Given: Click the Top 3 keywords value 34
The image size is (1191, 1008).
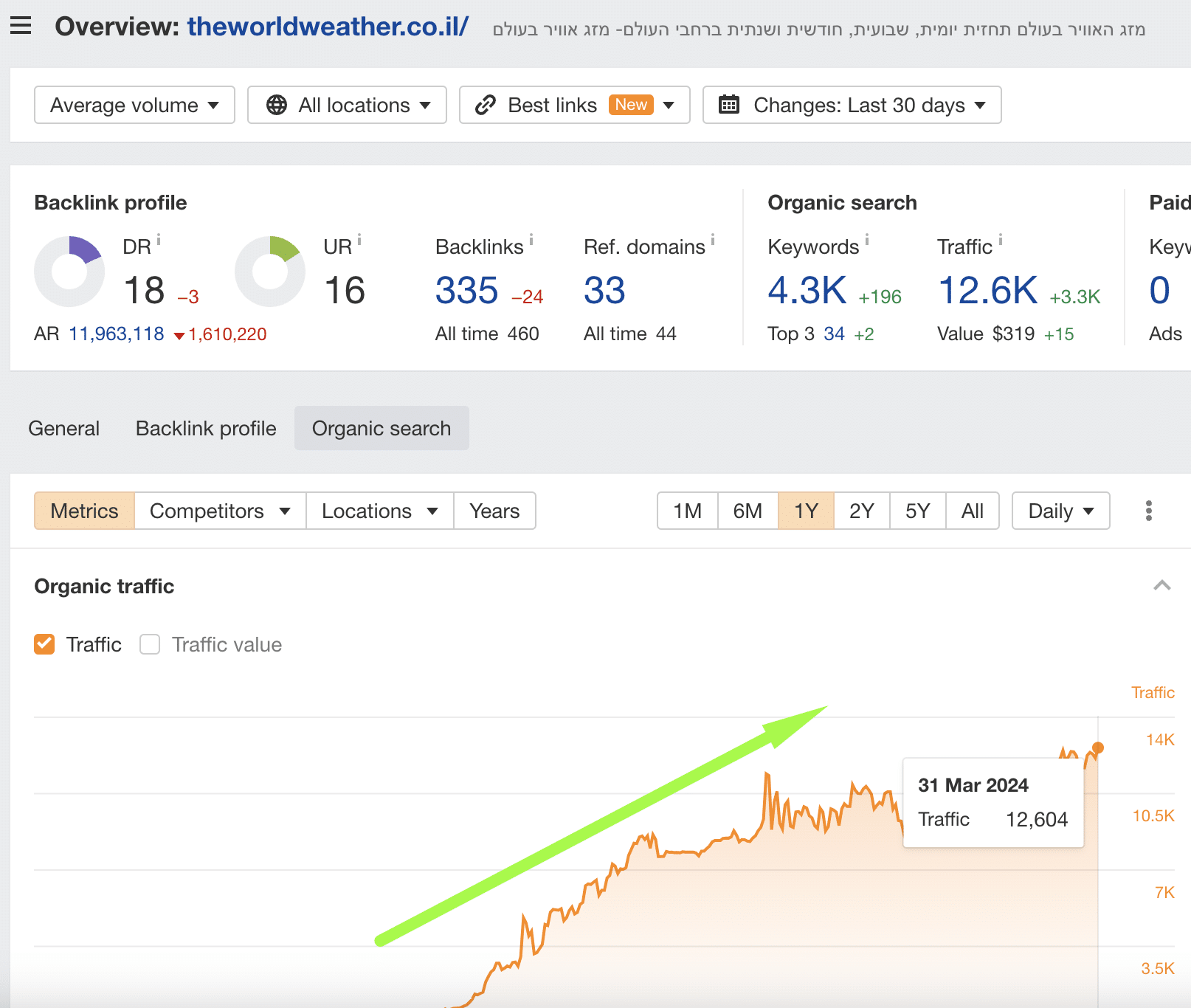Looking at the screenshot, I should [834, 334].
